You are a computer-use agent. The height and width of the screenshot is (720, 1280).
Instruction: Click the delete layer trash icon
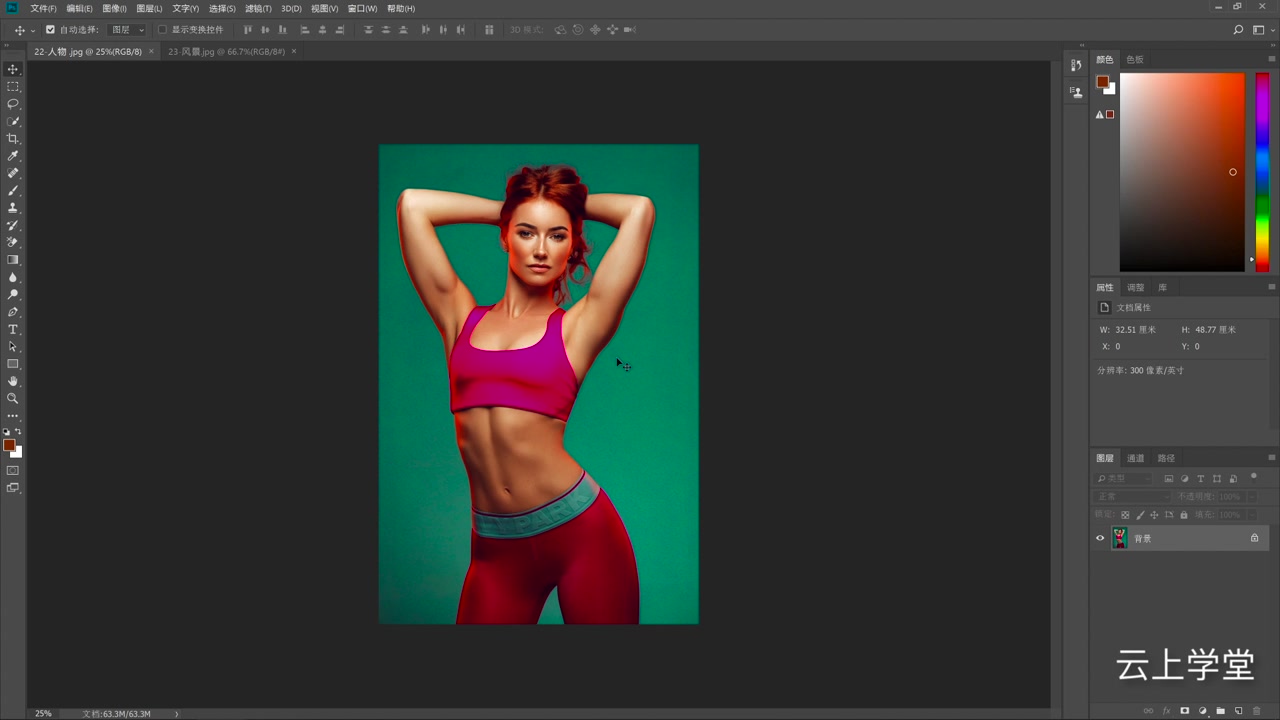[x=1257, y=711]
